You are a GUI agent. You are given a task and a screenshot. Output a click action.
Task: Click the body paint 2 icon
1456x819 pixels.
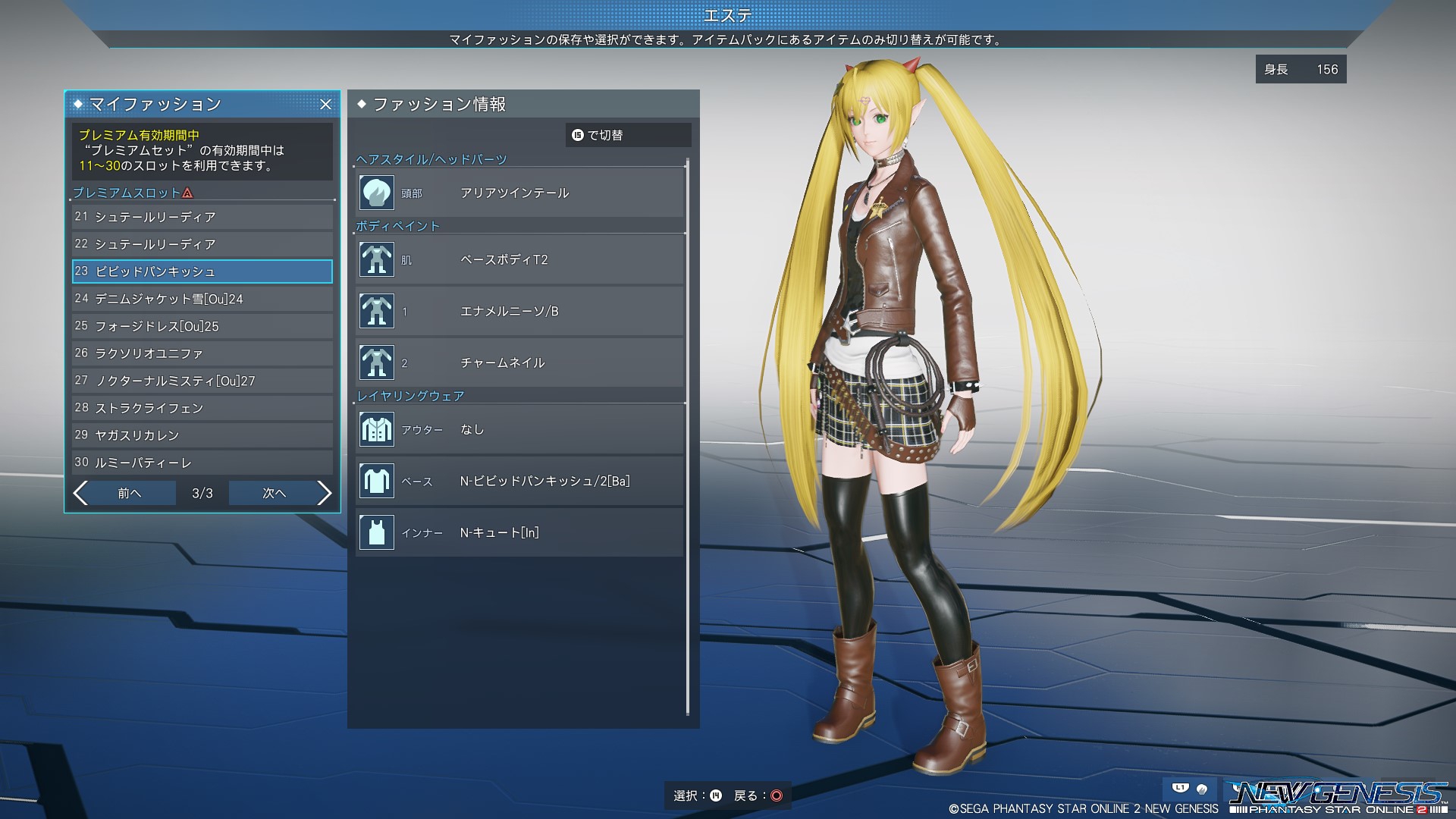click(376, 362)
